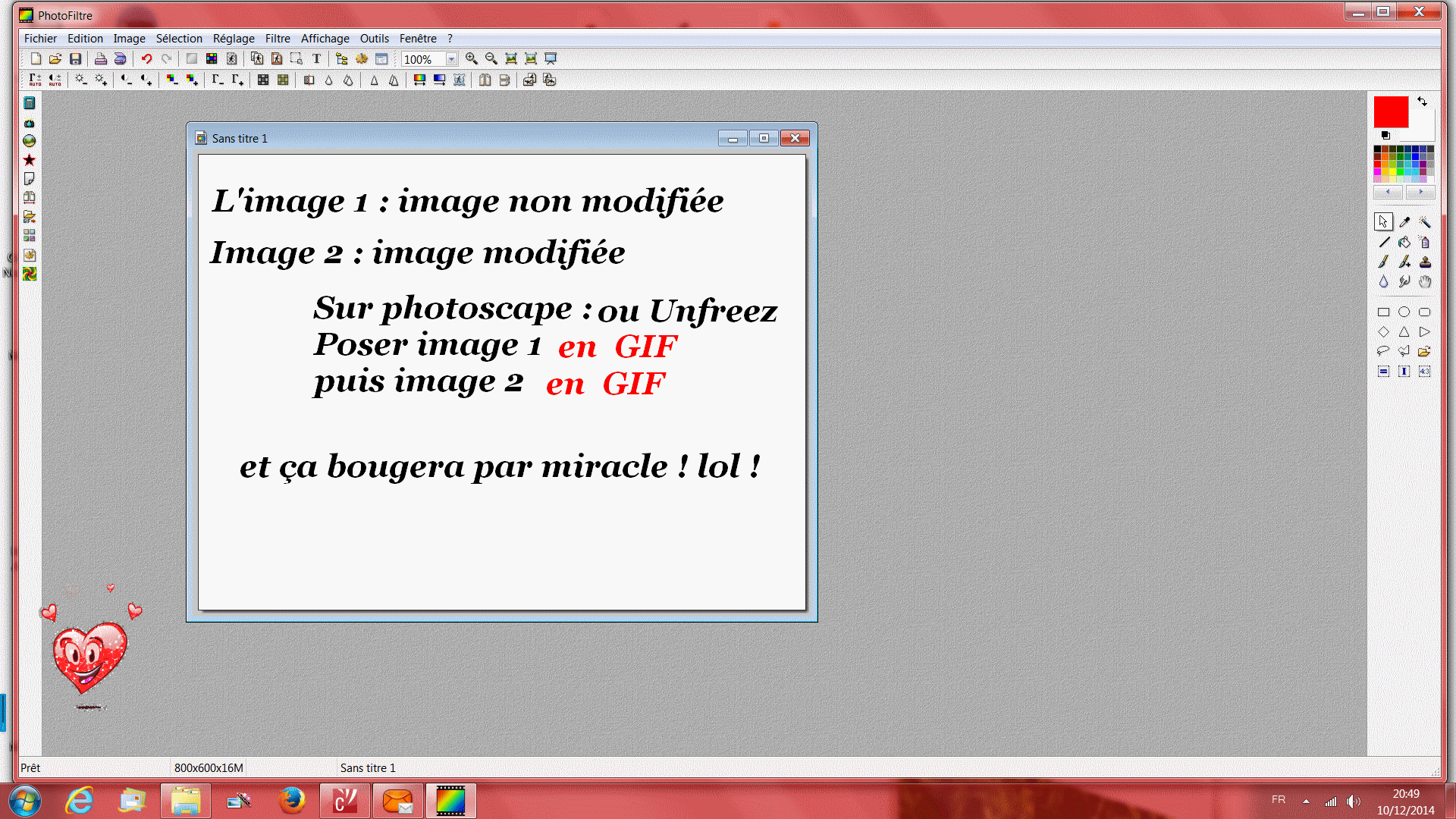Reset colors to default black and white
The image size is (1456, 819).
1385,135
